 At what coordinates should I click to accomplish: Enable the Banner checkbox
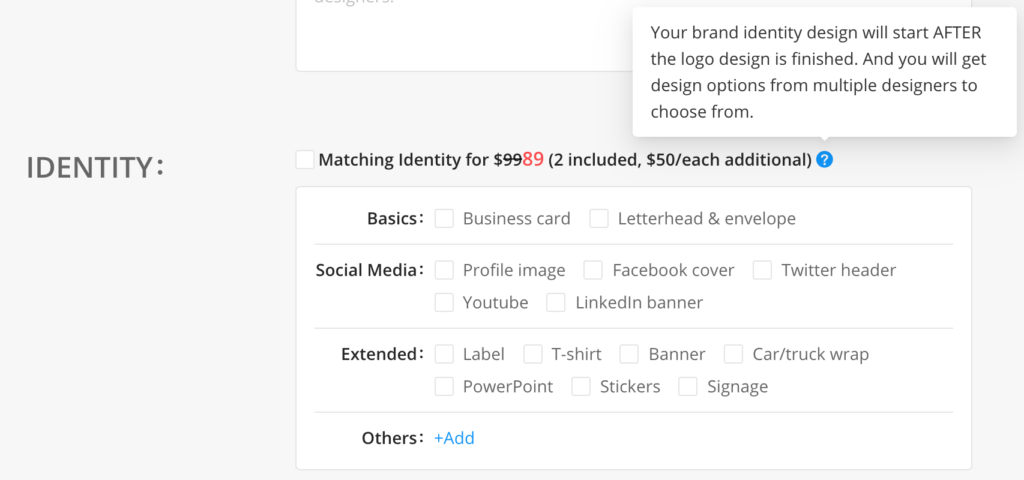[x=629, y=354]
